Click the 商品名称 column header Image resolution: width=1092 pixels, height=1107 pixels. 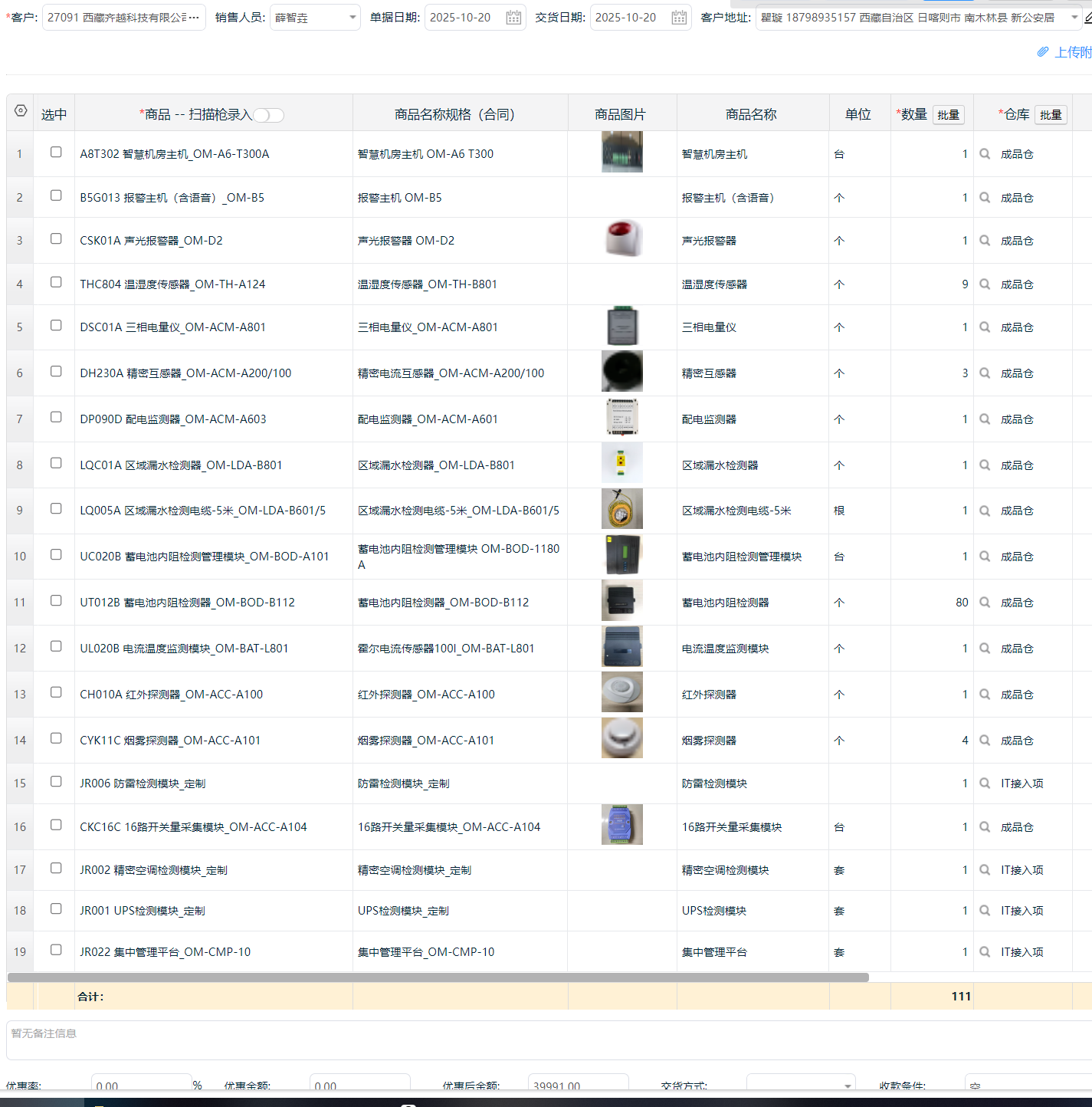pyautogui.click(x=751, y=114)
